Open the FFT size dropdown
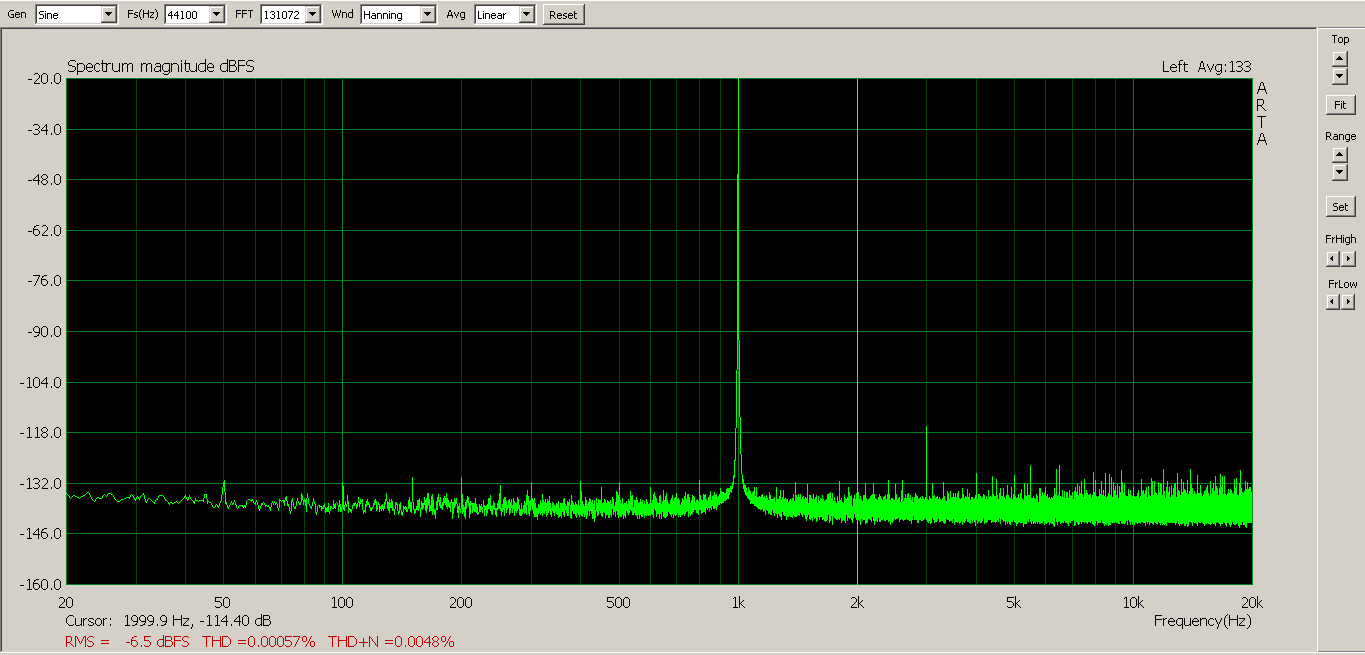 tap(313, 15)
